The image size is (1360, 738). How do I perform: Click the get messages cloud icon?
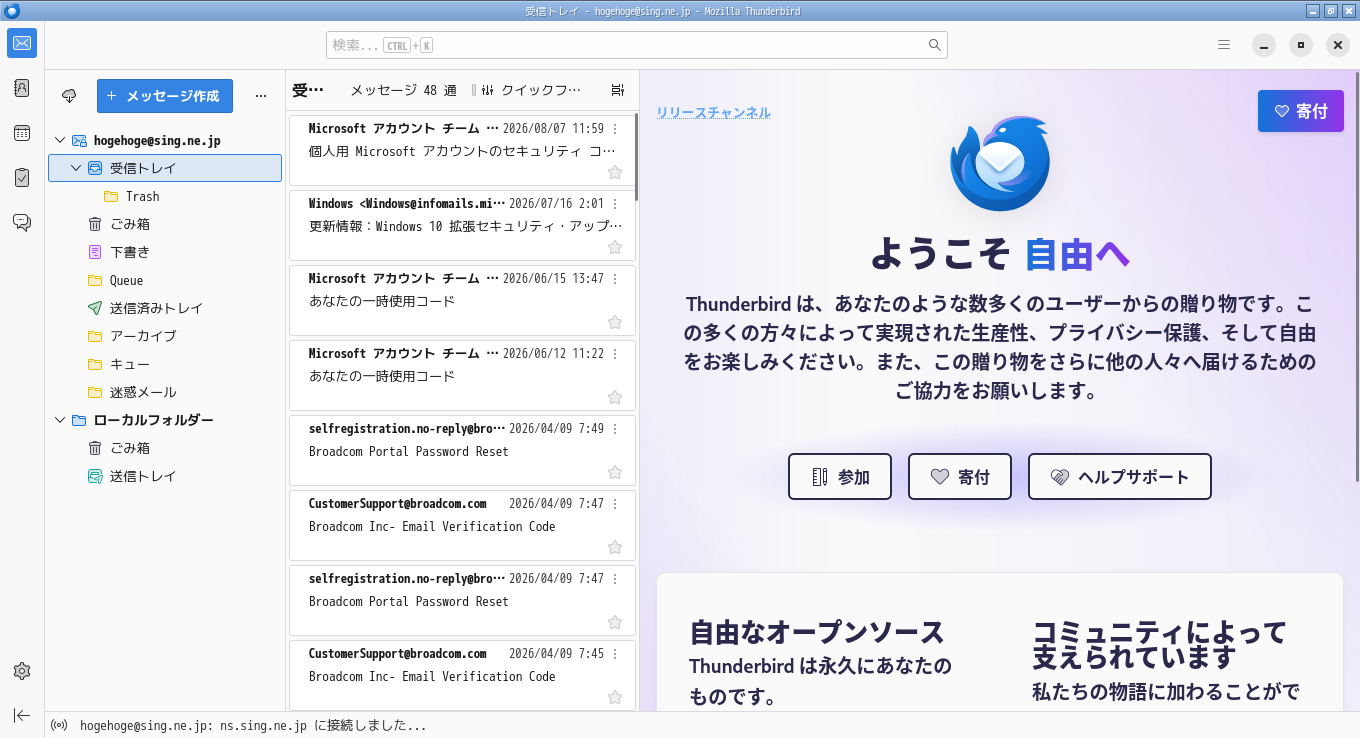69,96
